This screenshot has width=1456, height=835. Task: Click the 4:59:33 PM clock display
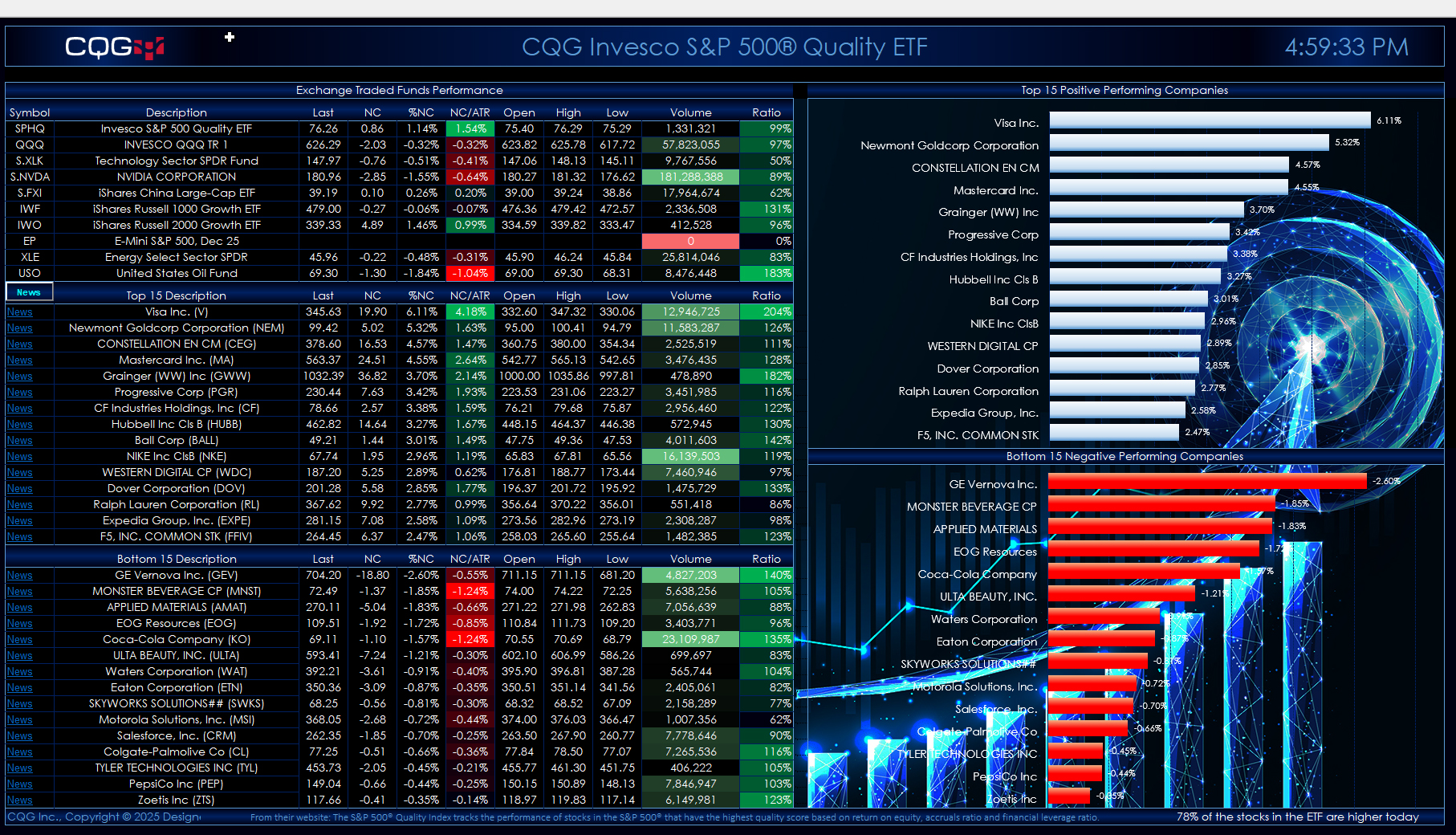[x=1346, y=47]
